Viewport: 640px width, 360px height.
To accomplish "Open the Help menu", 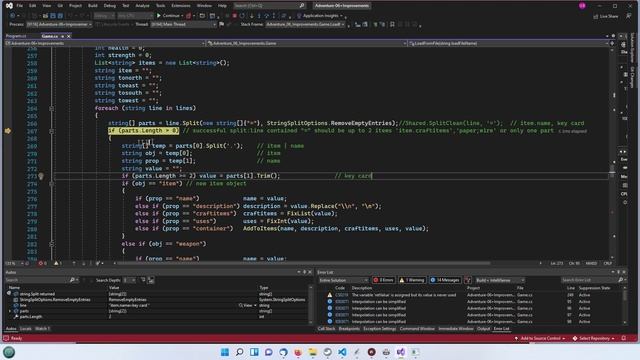I will [x=222, y=6].
